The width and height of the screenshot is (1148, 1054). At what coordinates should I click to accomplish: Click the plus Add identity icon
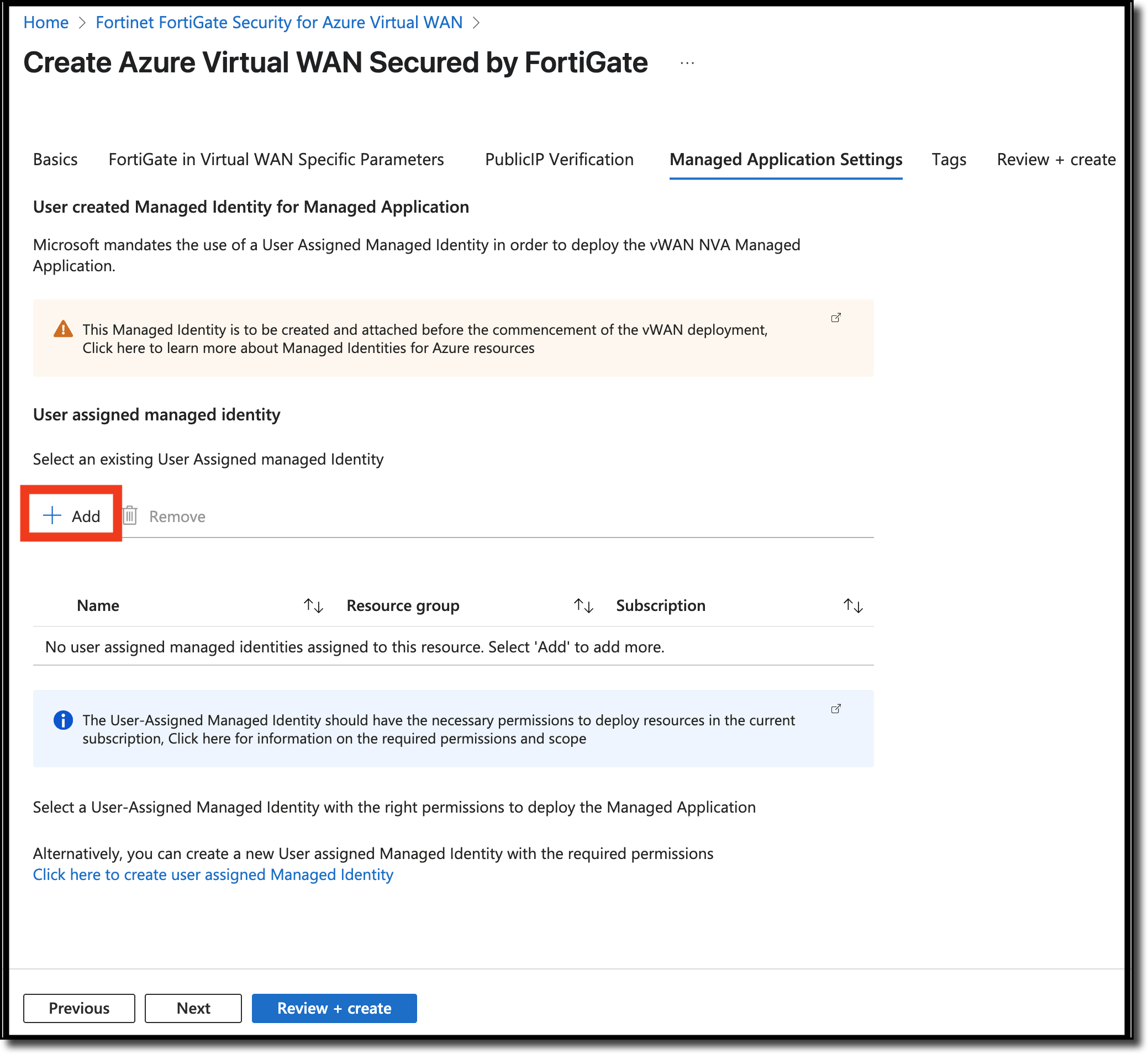coord(52,515)
